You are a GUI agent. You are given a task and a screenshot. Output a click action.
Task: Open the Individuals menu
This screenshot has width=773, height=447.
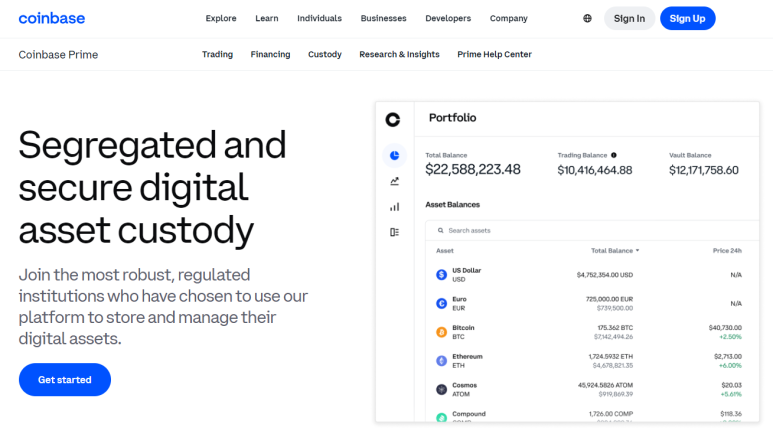pyautogui.click(x=319, y=18)
